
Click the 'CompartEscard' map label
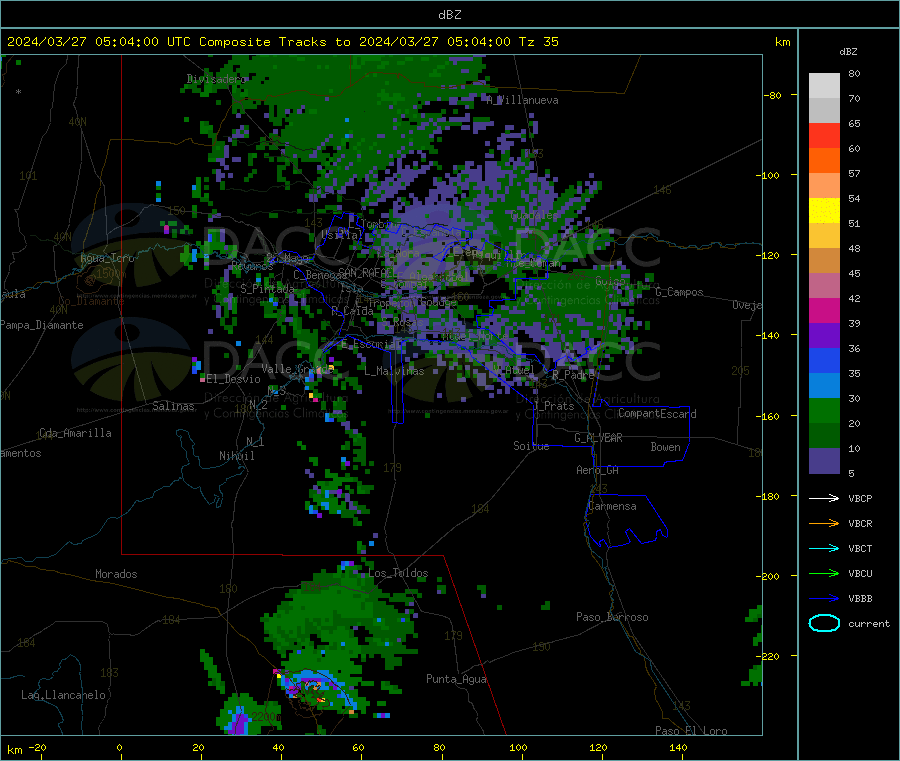[657, 414]
